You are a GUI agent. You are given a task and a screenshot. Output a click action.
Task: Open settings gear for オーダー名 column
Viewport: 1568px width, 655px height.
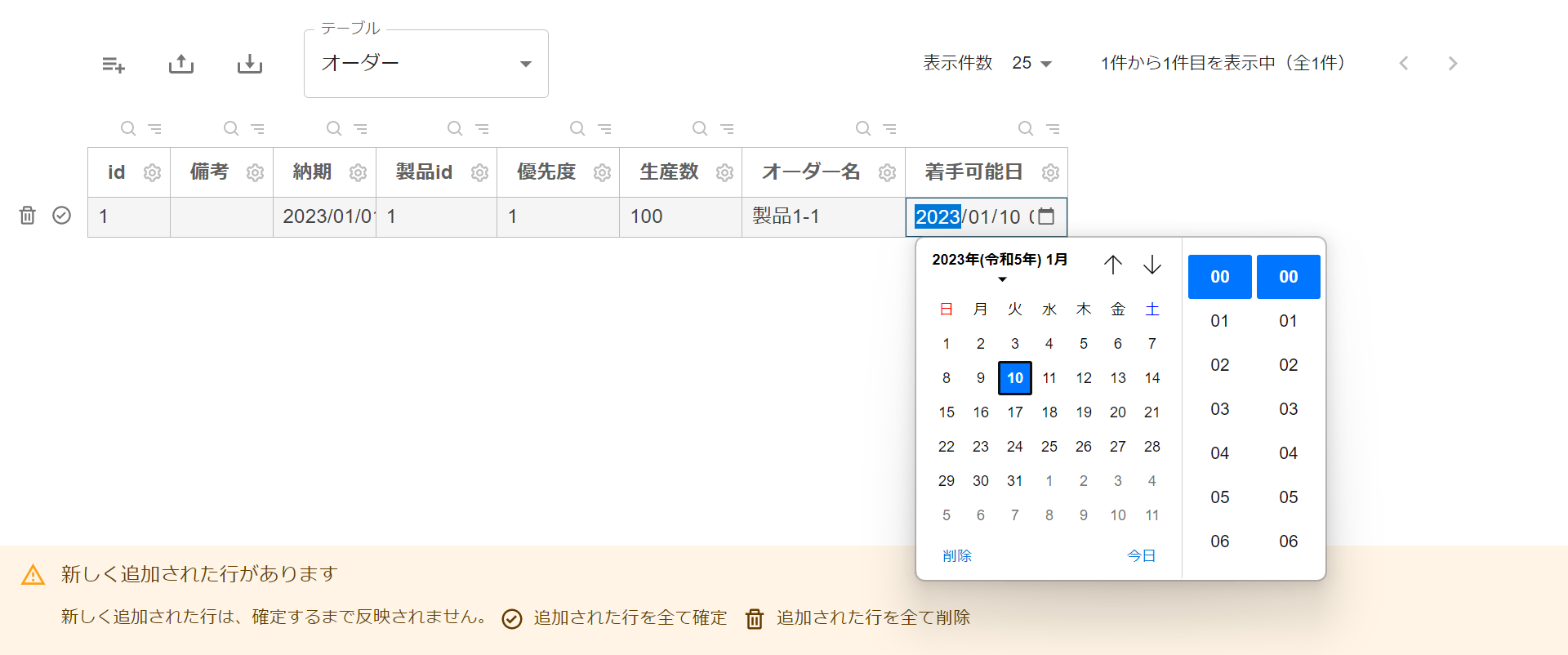coord(887,172)
